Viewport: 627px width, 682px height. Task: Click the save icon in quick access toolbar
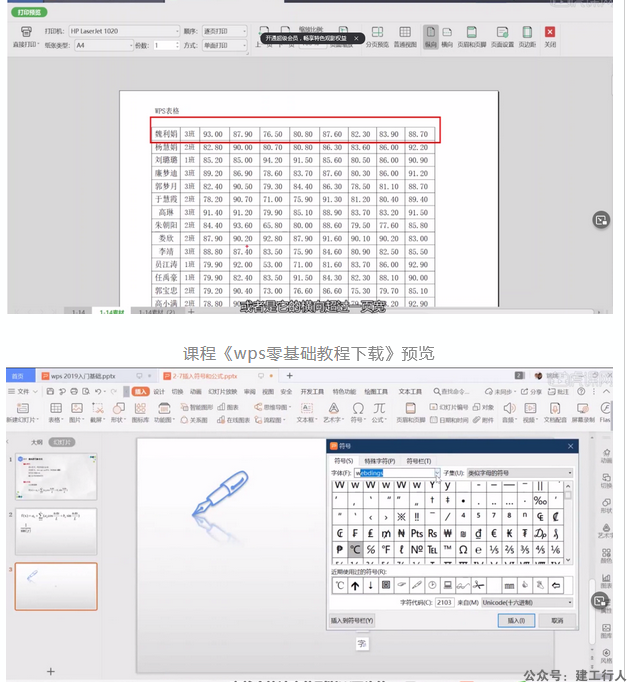click(x=50, y=391)
